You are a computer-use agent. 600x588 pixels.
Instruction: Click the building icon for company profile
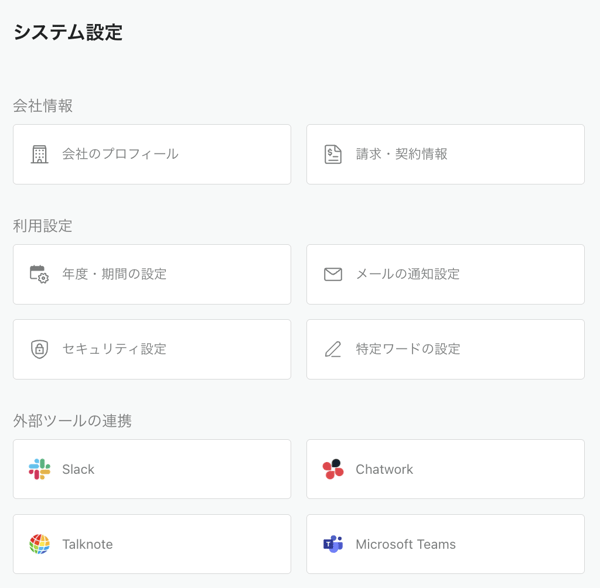39,154
